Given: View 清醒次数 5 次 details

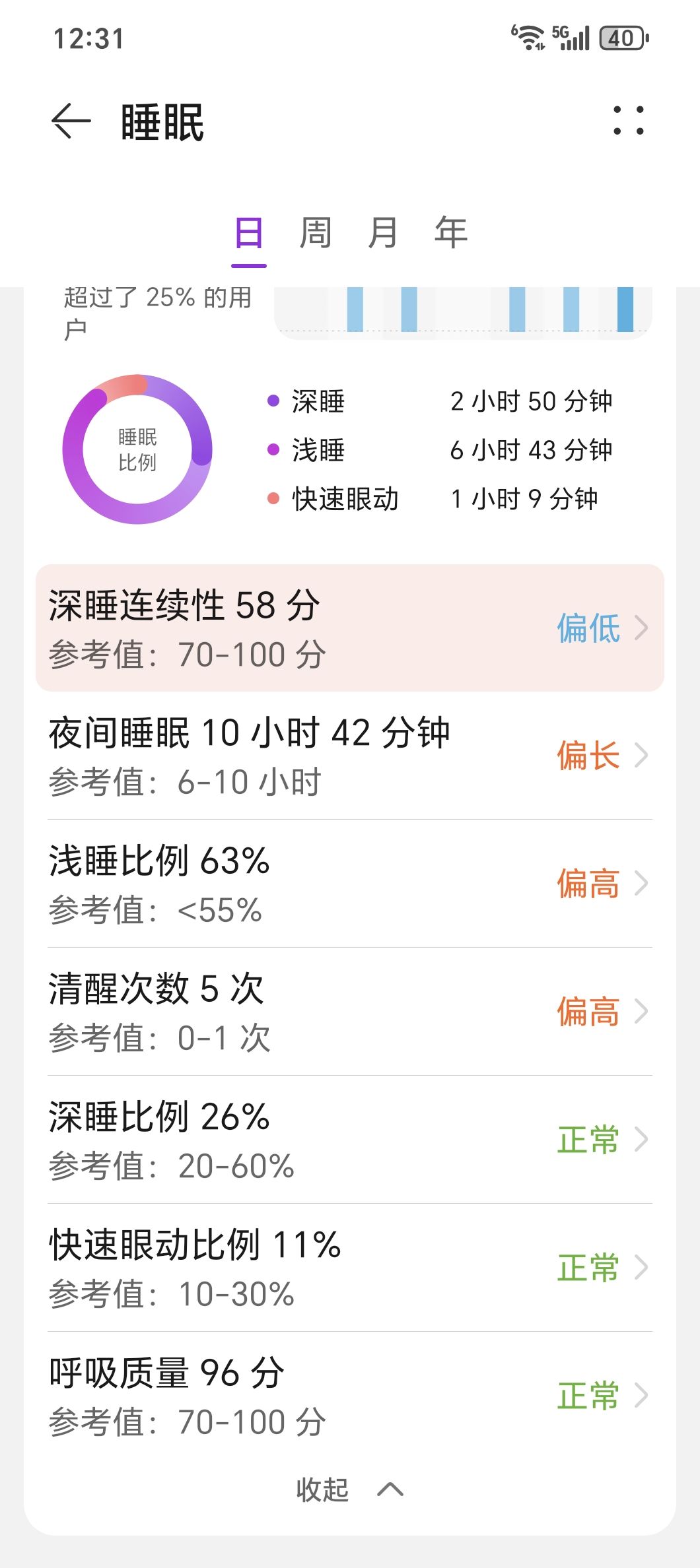Looking at the screenshot, I should coord(349,1012).
